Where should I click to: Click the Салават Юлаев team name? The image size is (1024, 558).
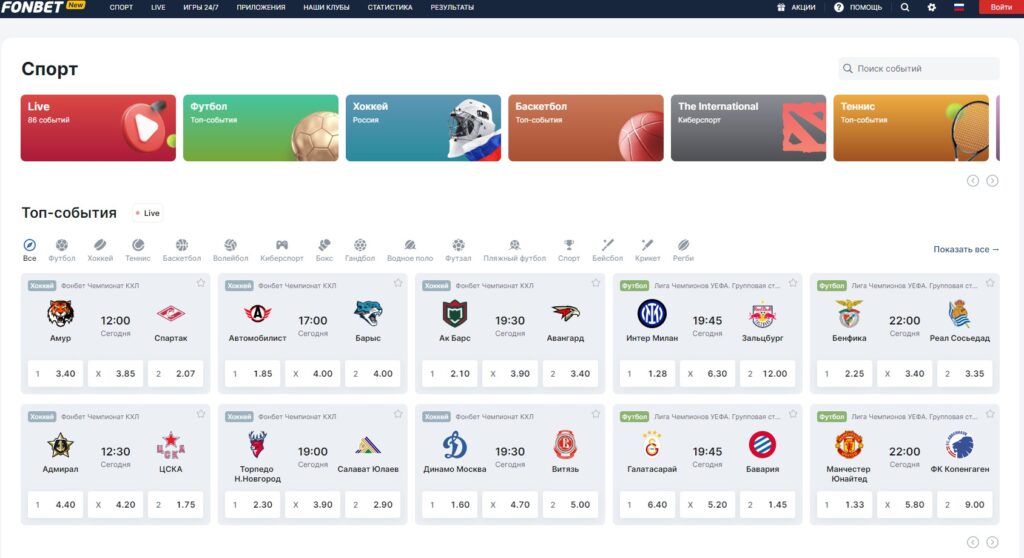(368, 468)
